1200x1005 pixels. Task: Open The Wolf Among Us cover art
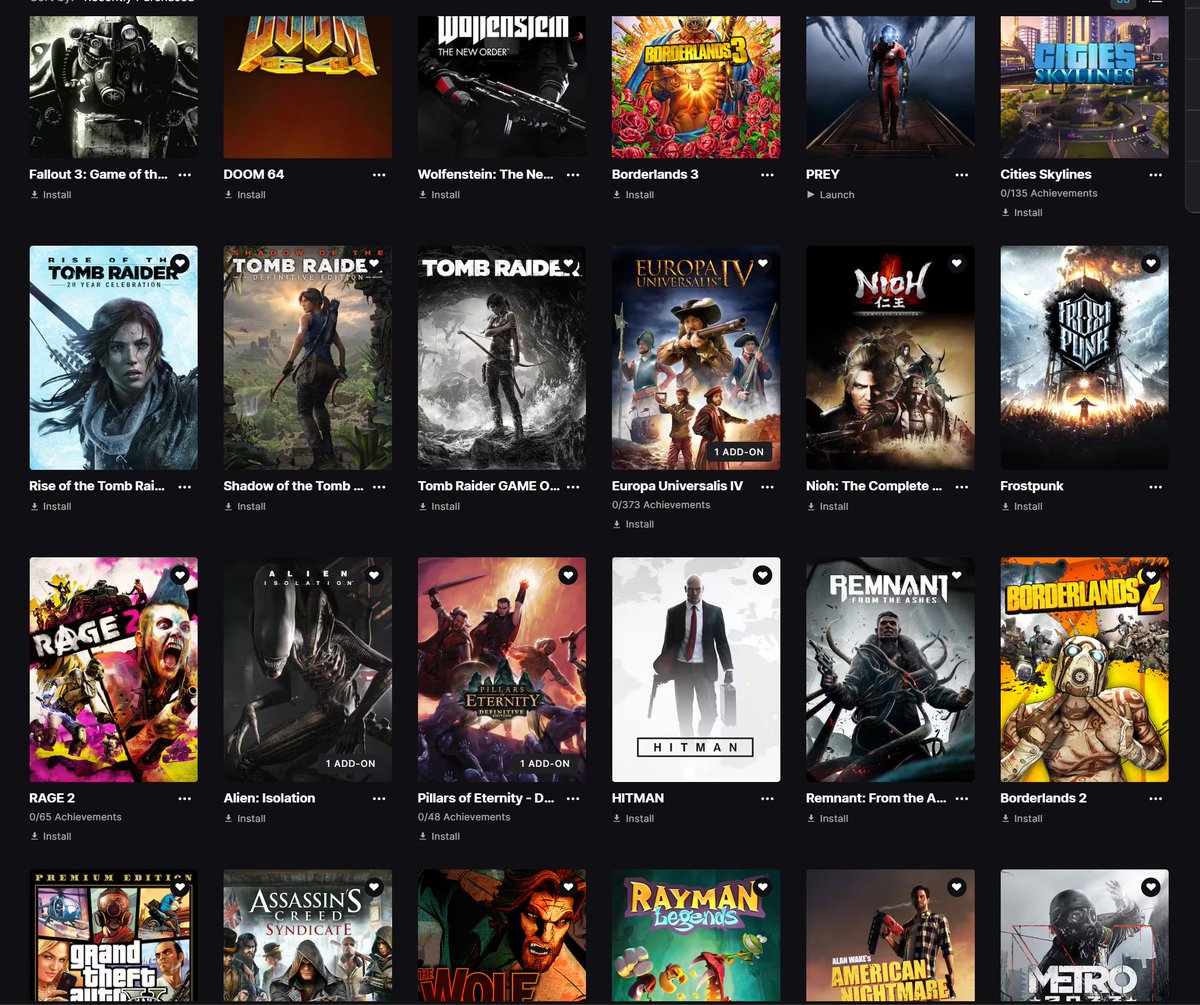[x=502, y=937]
